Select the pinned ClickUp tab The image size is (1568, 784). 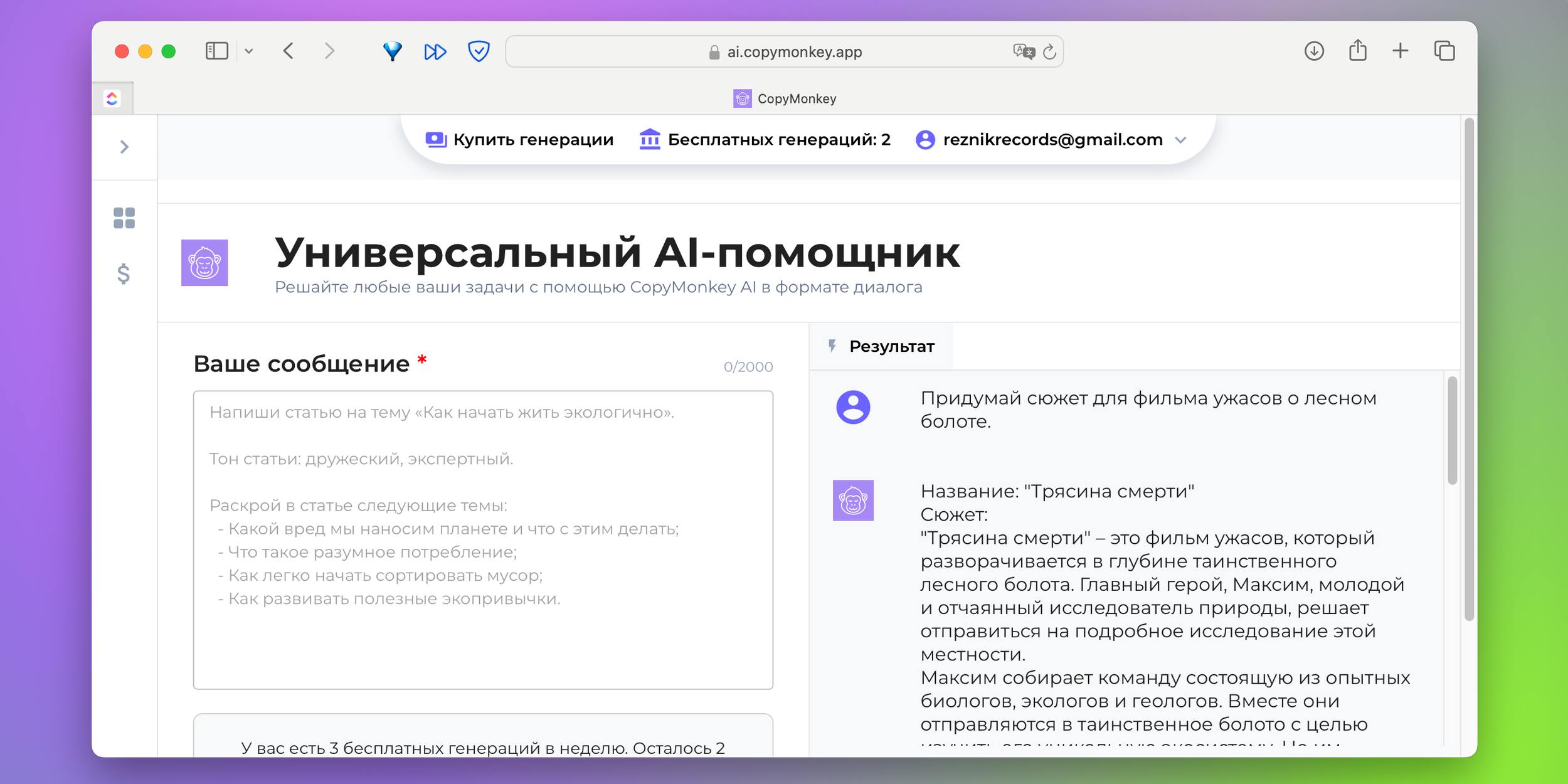(x=112, y=98)
